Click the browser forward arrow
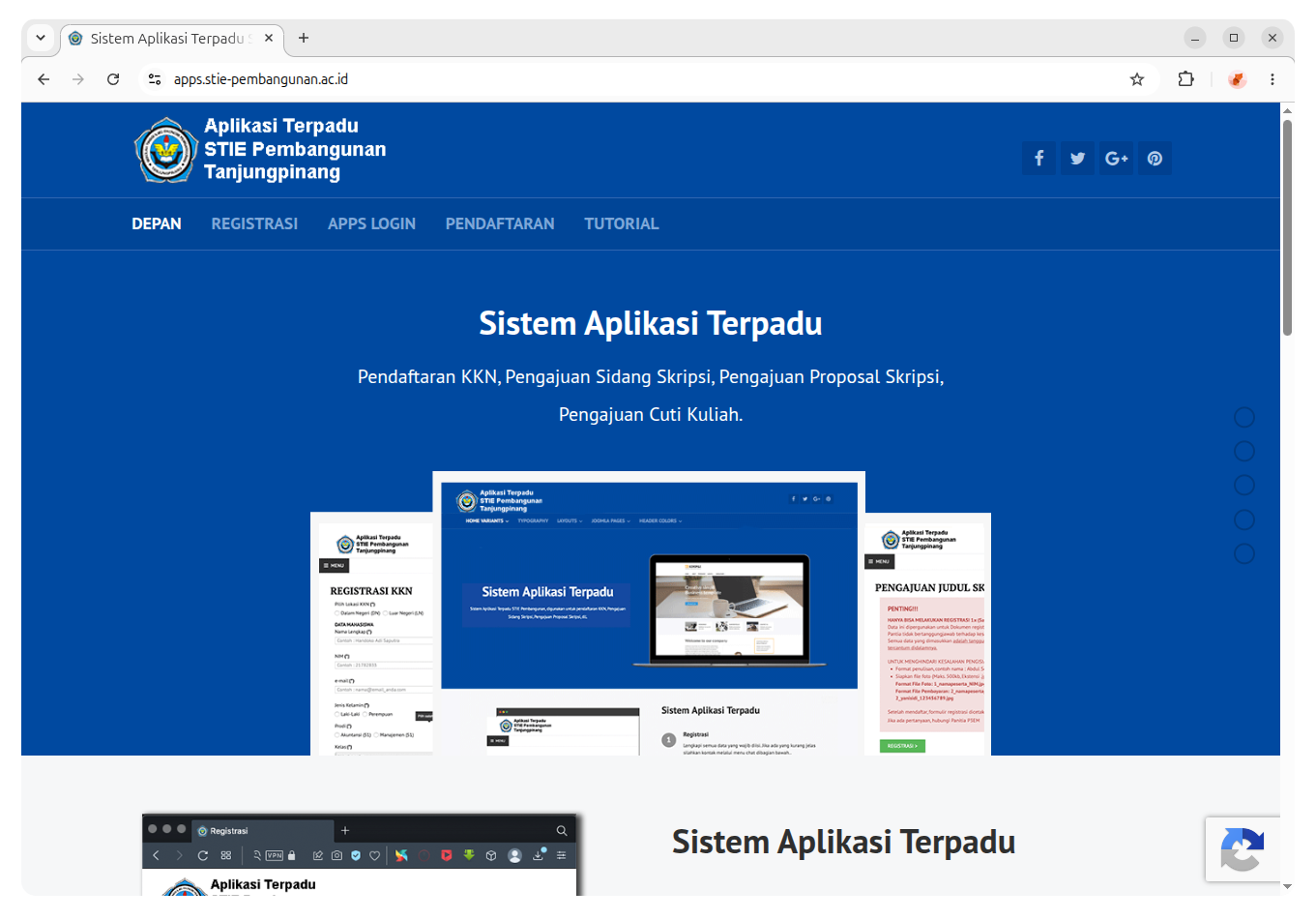Viewport: 1316px width, 920px height. pos(78,79)
